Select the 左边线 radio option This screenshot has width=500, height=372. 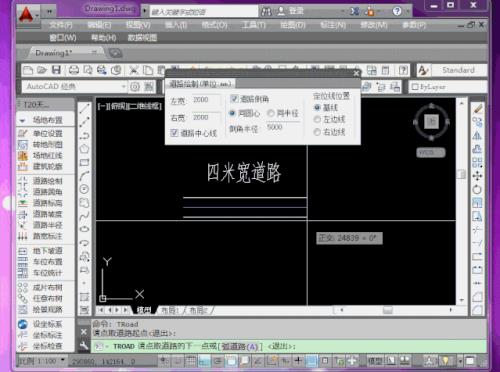pyautogui.click(x=317, y=119)
